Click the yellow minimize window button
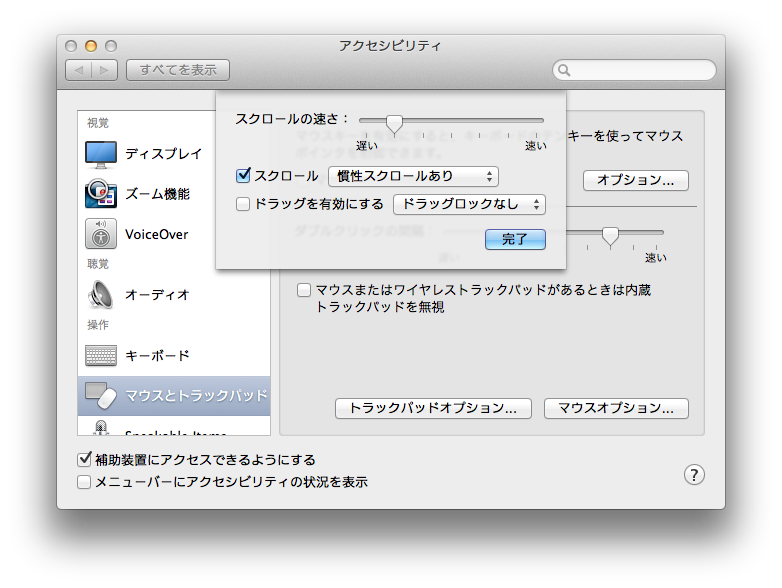 click(91, 46)
